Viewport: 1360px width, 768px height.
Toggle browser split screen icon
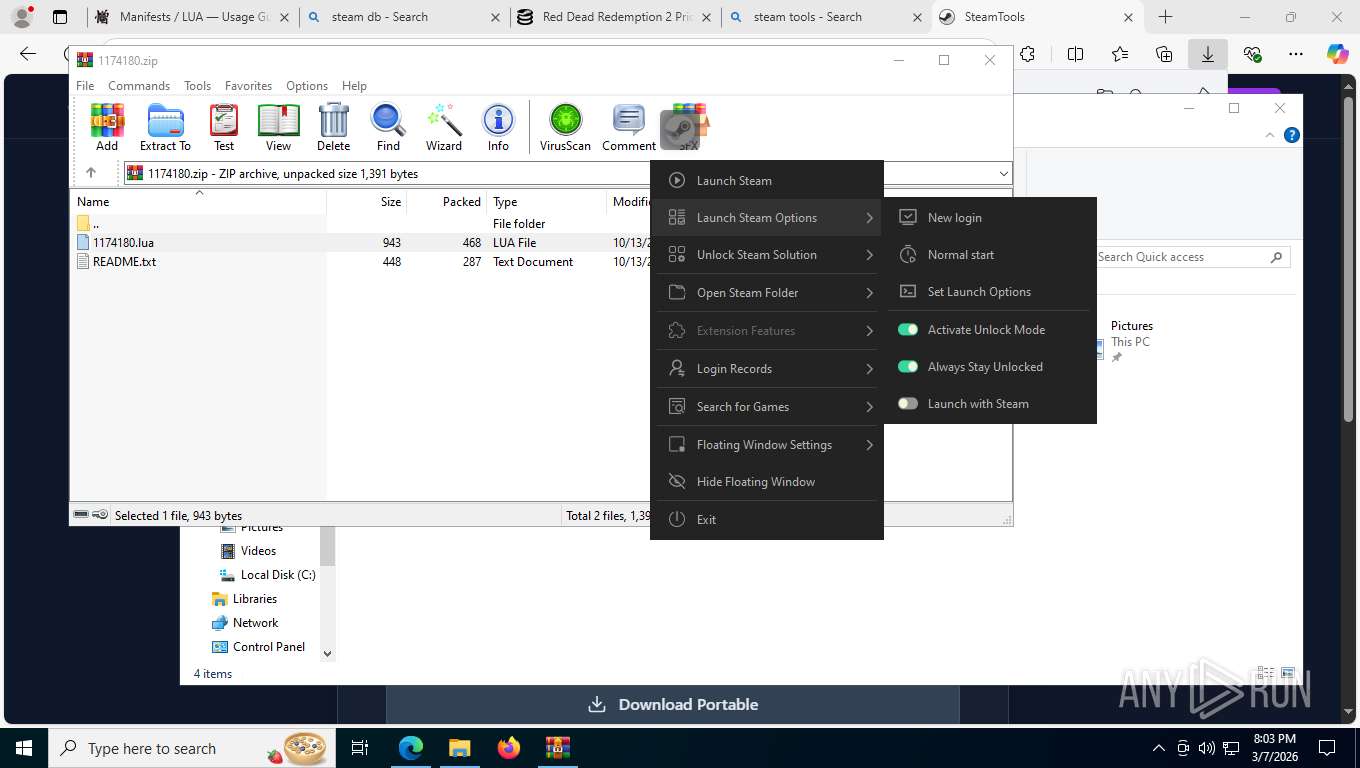tap(1075, 54)
